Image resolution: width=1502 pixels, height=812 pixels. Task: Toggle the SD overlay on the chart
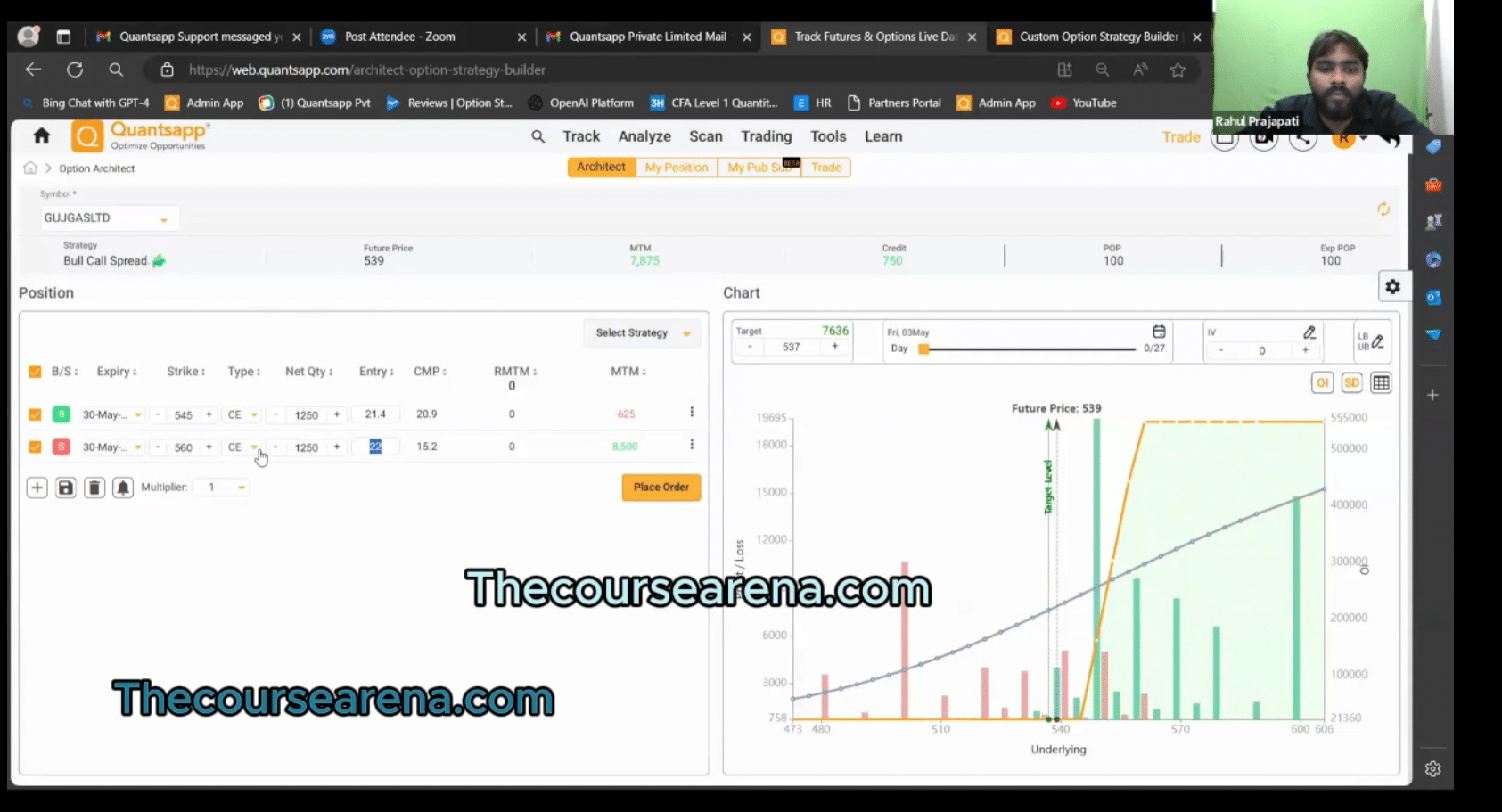tap(1351, 383)
